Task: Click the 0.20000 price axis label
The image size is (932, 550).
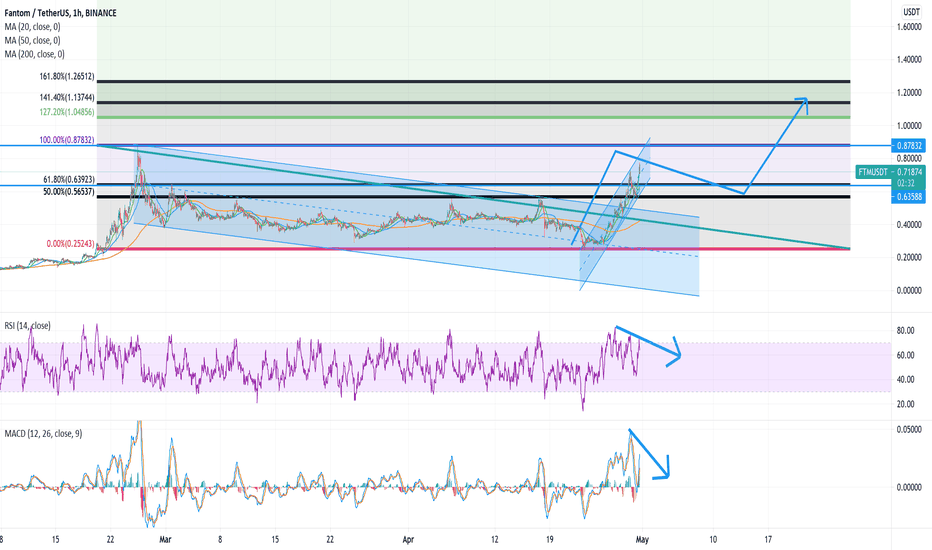Action: tap(909, 257)
